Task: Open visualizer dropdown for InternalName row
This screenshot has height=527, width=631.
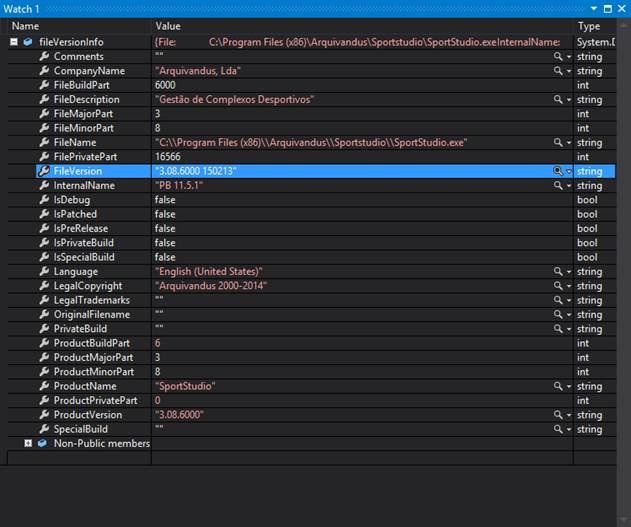Action: click(x=569, y=186)
